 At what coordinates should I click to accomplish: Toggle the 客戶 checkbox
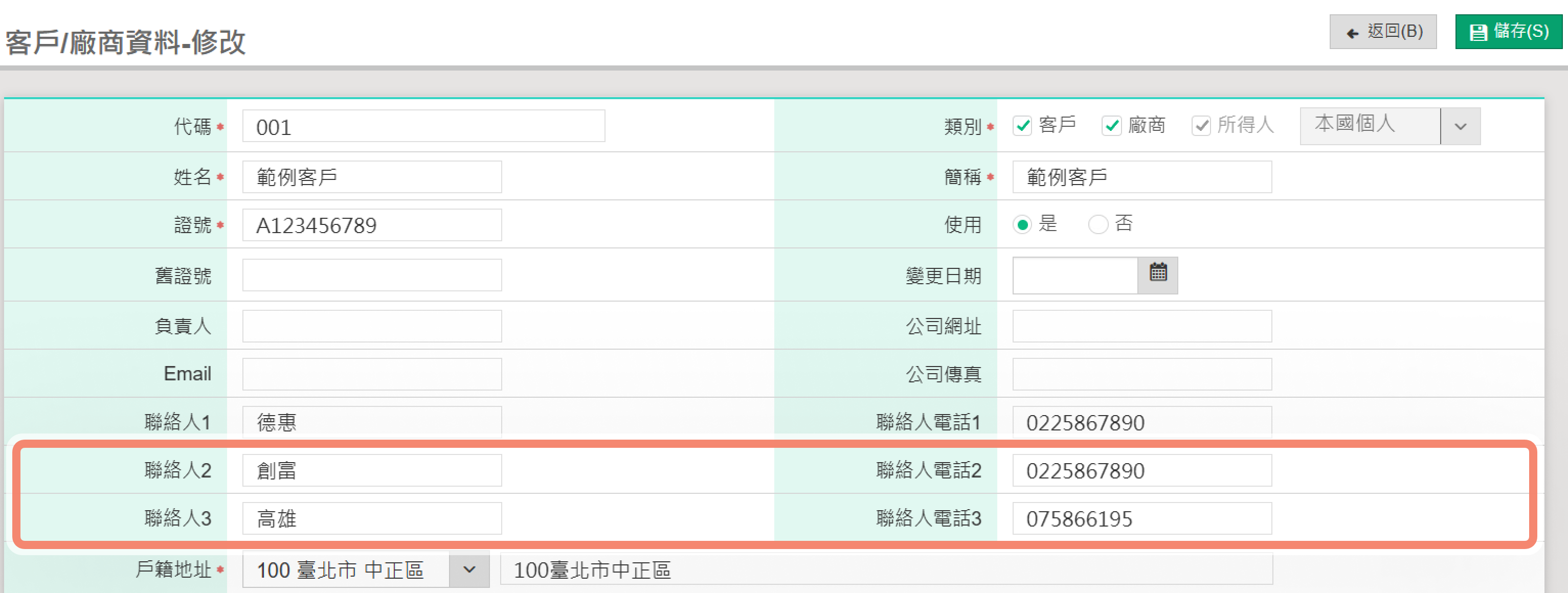(x=1023, y=126)
